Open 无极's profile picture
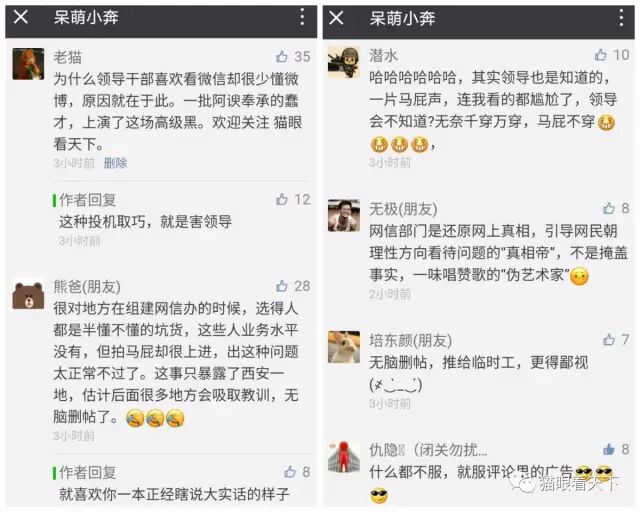 tap(344, 216)
